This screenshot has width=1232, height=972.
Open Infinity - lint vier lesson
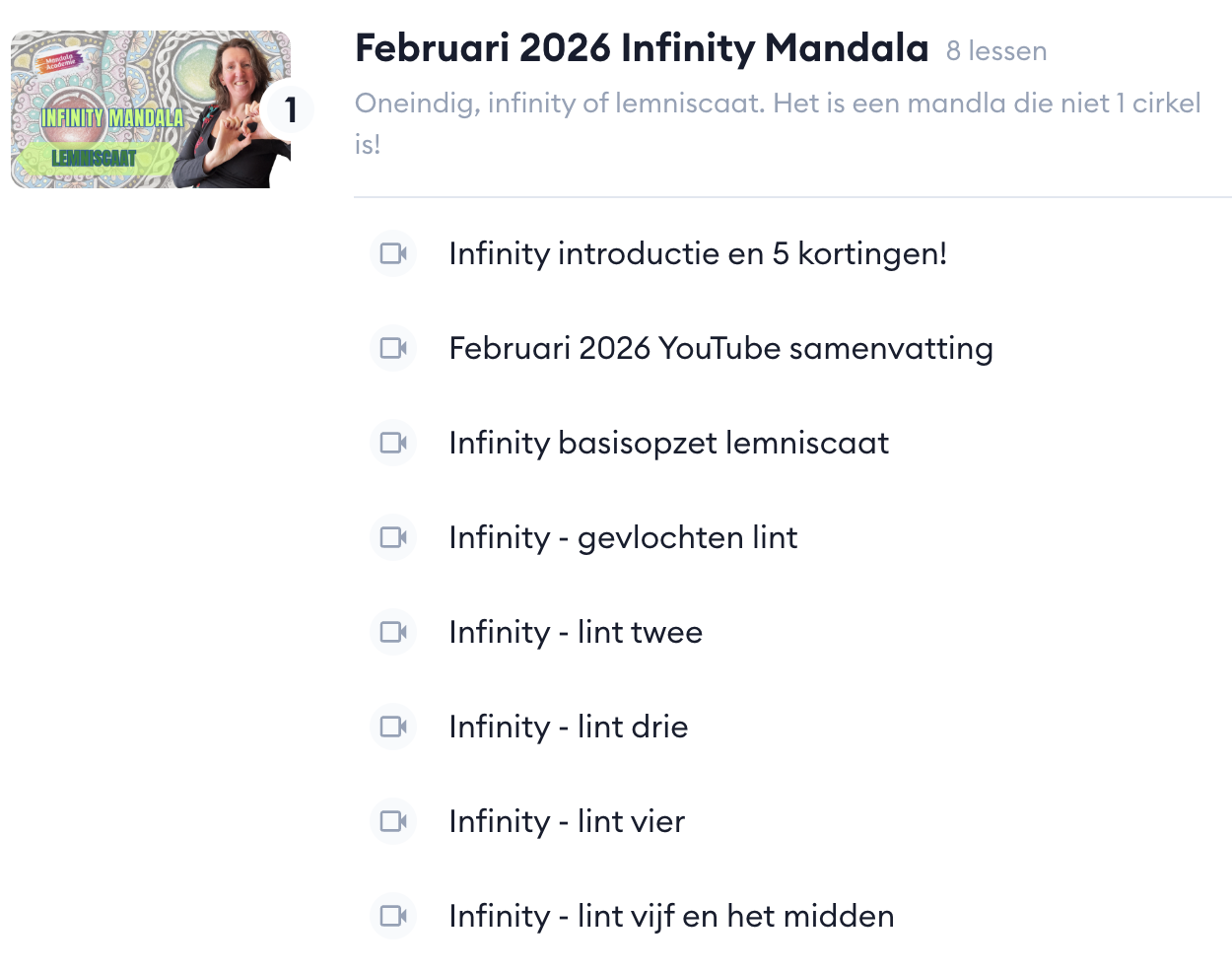pos(567,821)
